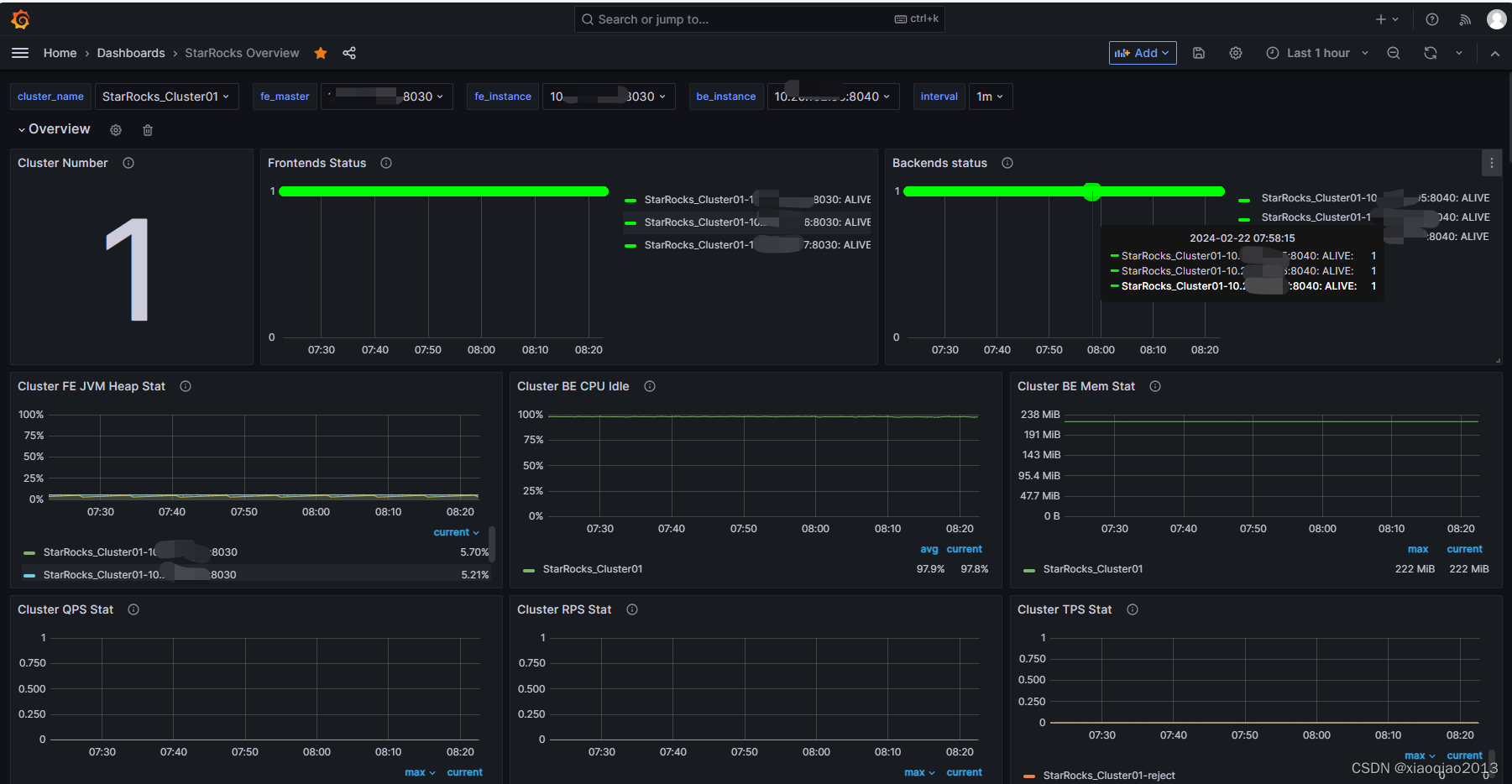Image resolution: width=1512 pixels, height=784 pixels.
Task: Show Cluster BE CPU Idle info icon
Action: tap(650, 386)
